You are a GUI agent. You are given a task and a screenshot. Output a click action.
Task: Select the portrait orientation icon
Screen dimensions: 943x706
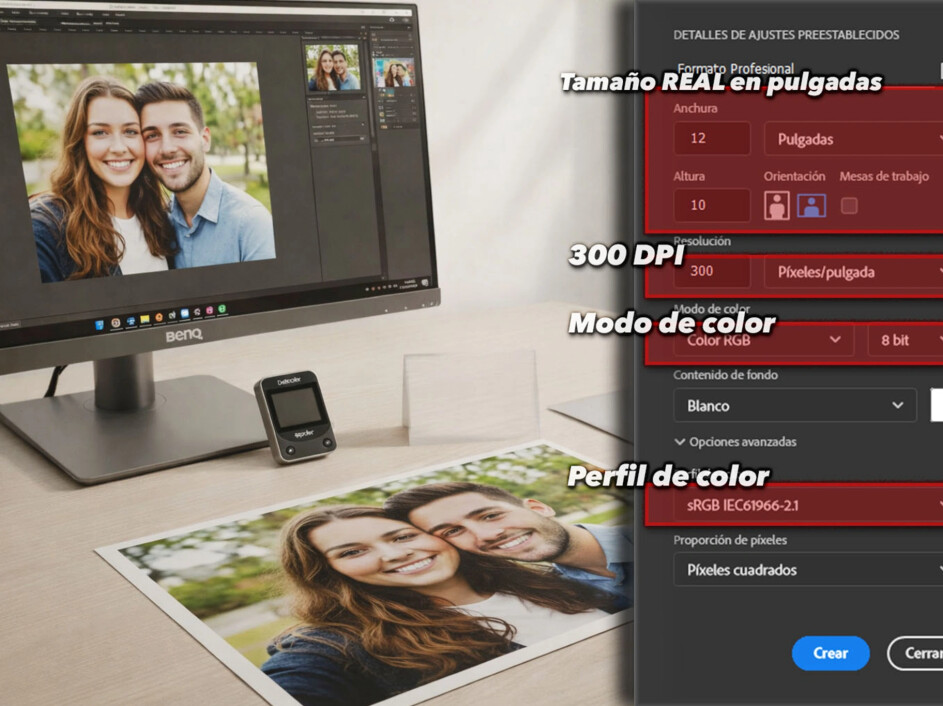(777, 204)
